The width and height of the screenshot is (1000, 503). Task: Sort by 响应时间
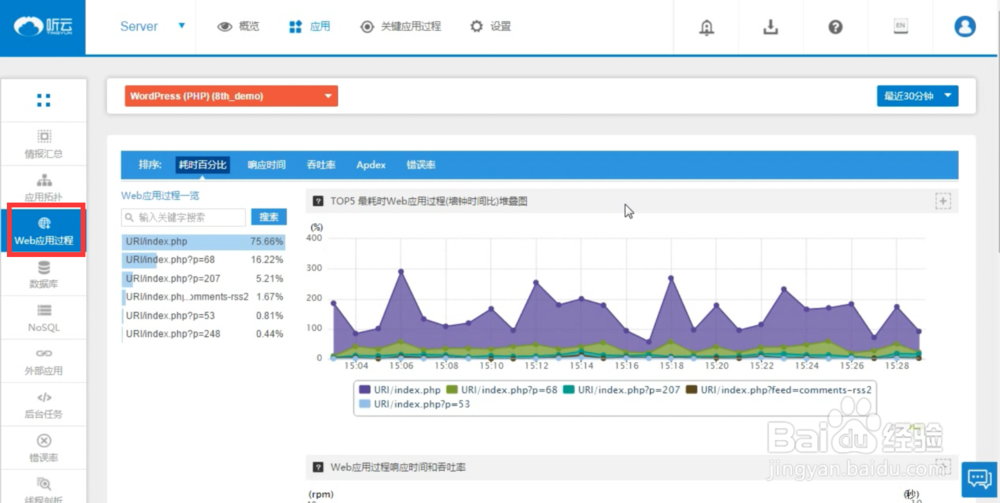point(266,164)
